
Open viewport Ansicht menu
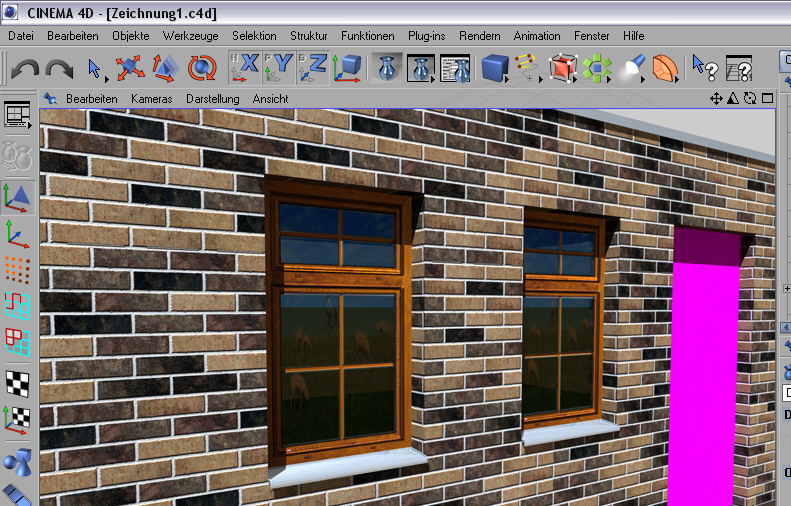tap(270, 99)
